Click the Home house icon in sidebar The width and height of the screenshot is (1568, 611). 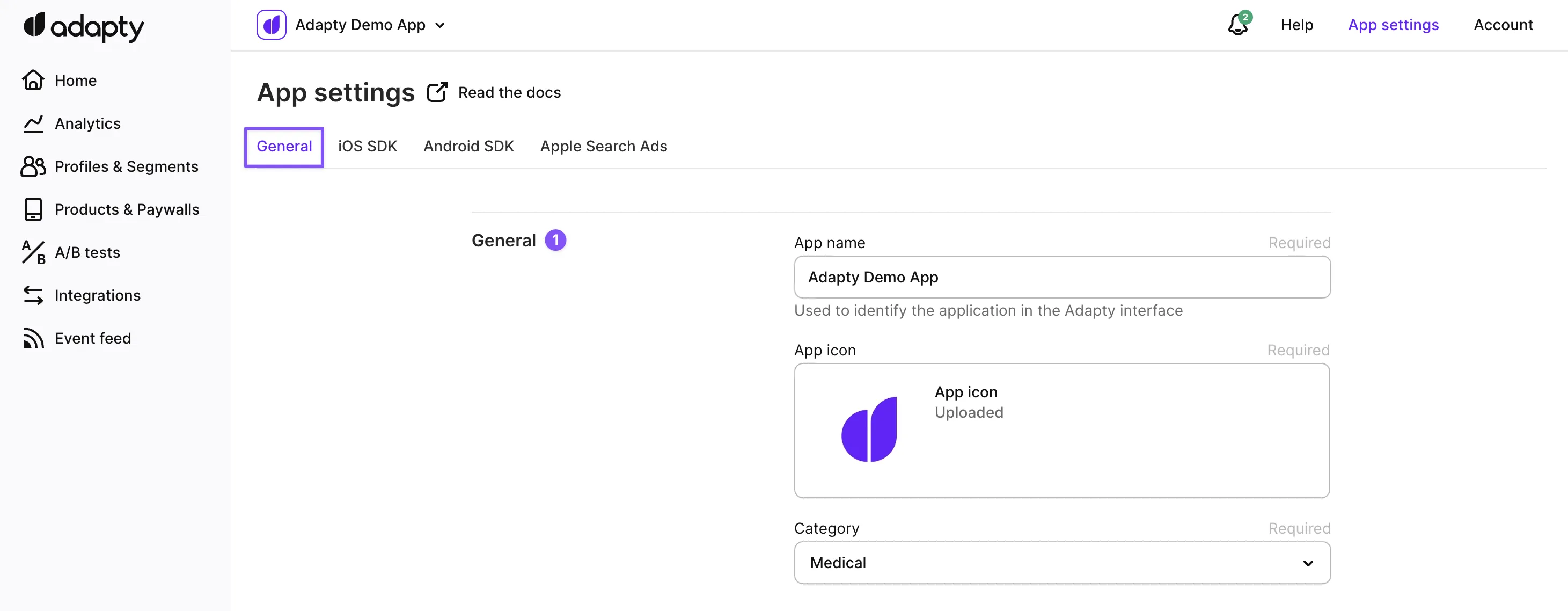[33, 81]
